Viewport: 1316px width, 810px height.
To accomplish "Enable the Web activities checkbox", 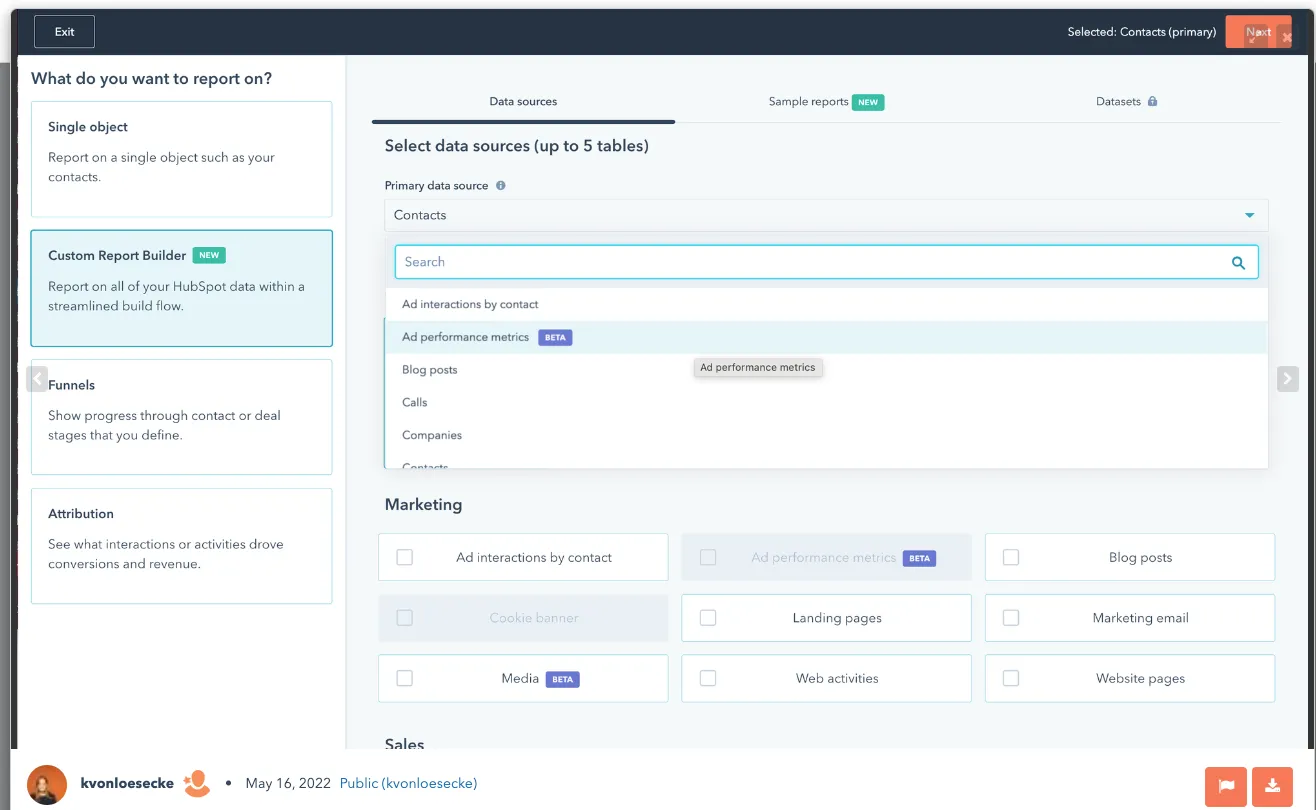I will pos(708,678).
